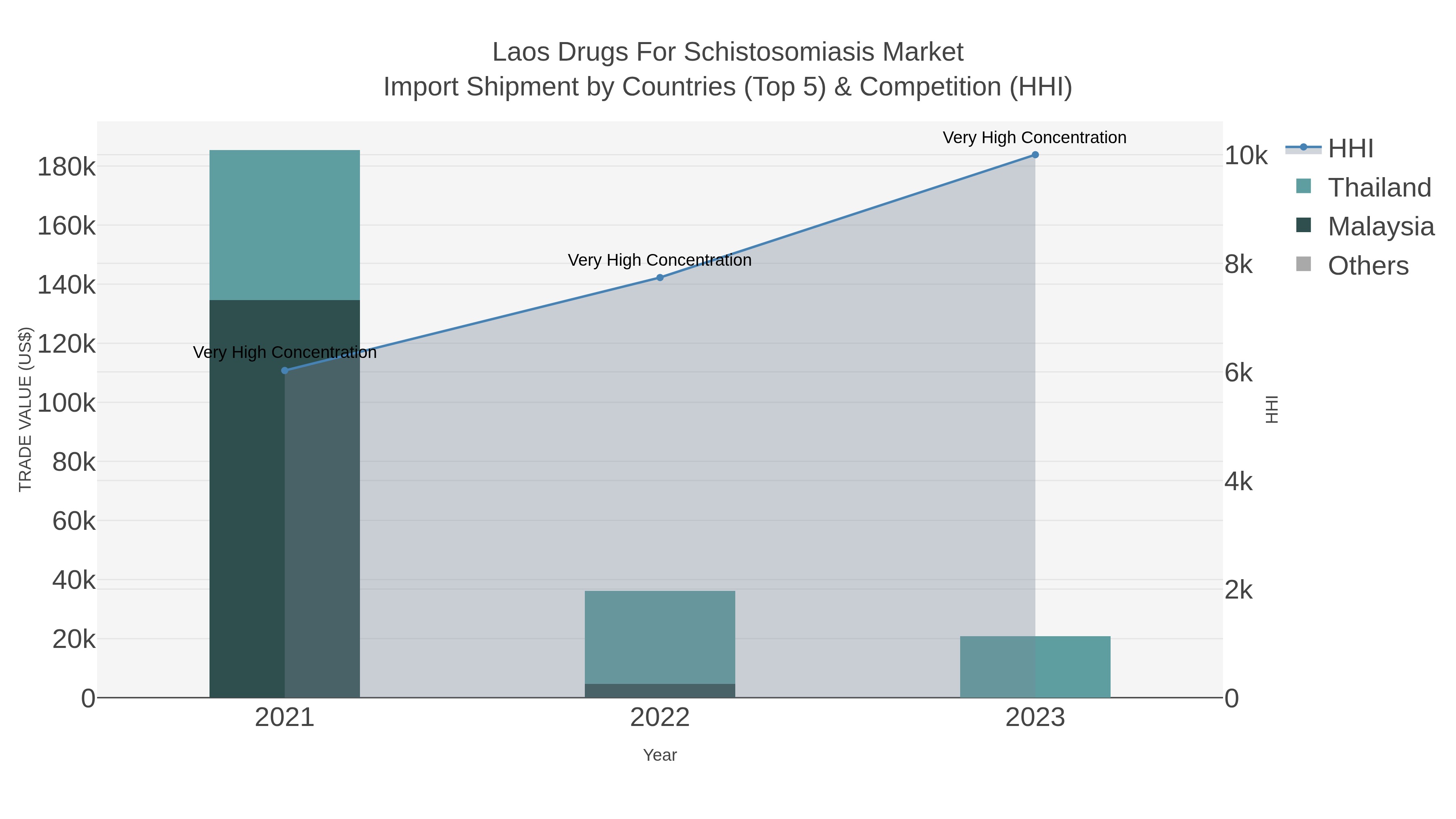Click the 2022 HHI data point
The image size is (1456, 819).
click(660, 277)
